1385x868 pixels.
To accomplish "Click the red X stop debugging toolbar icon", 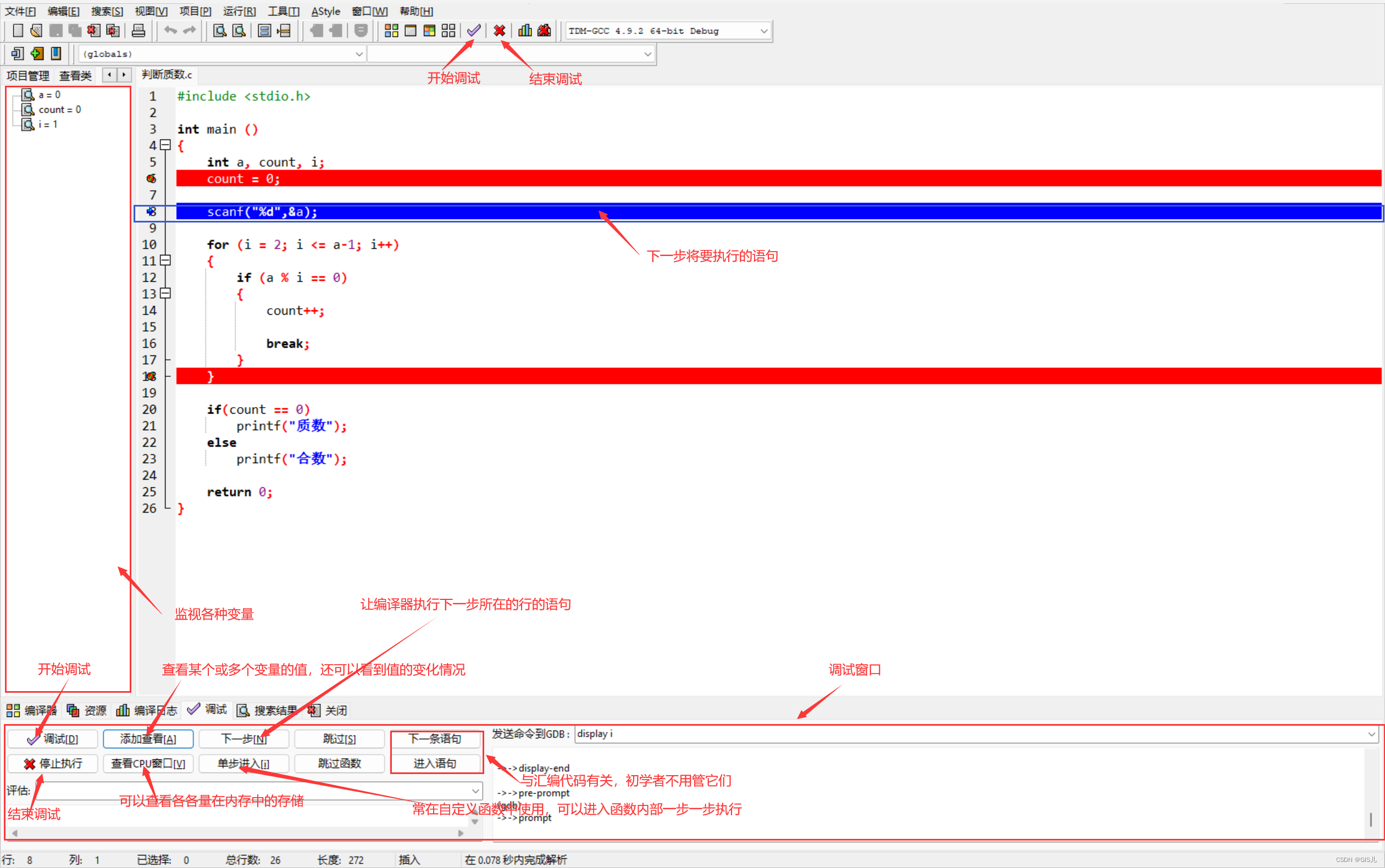I will [x=499, y=30].
